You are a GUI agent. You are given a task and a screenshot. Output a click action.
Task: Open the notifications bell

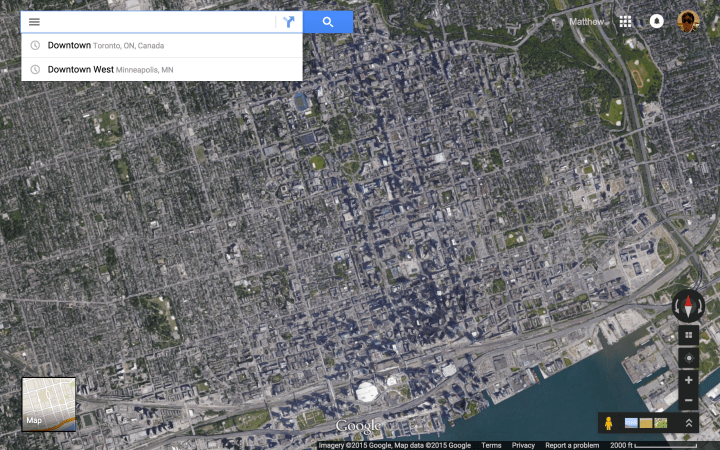tap(657, 22)
